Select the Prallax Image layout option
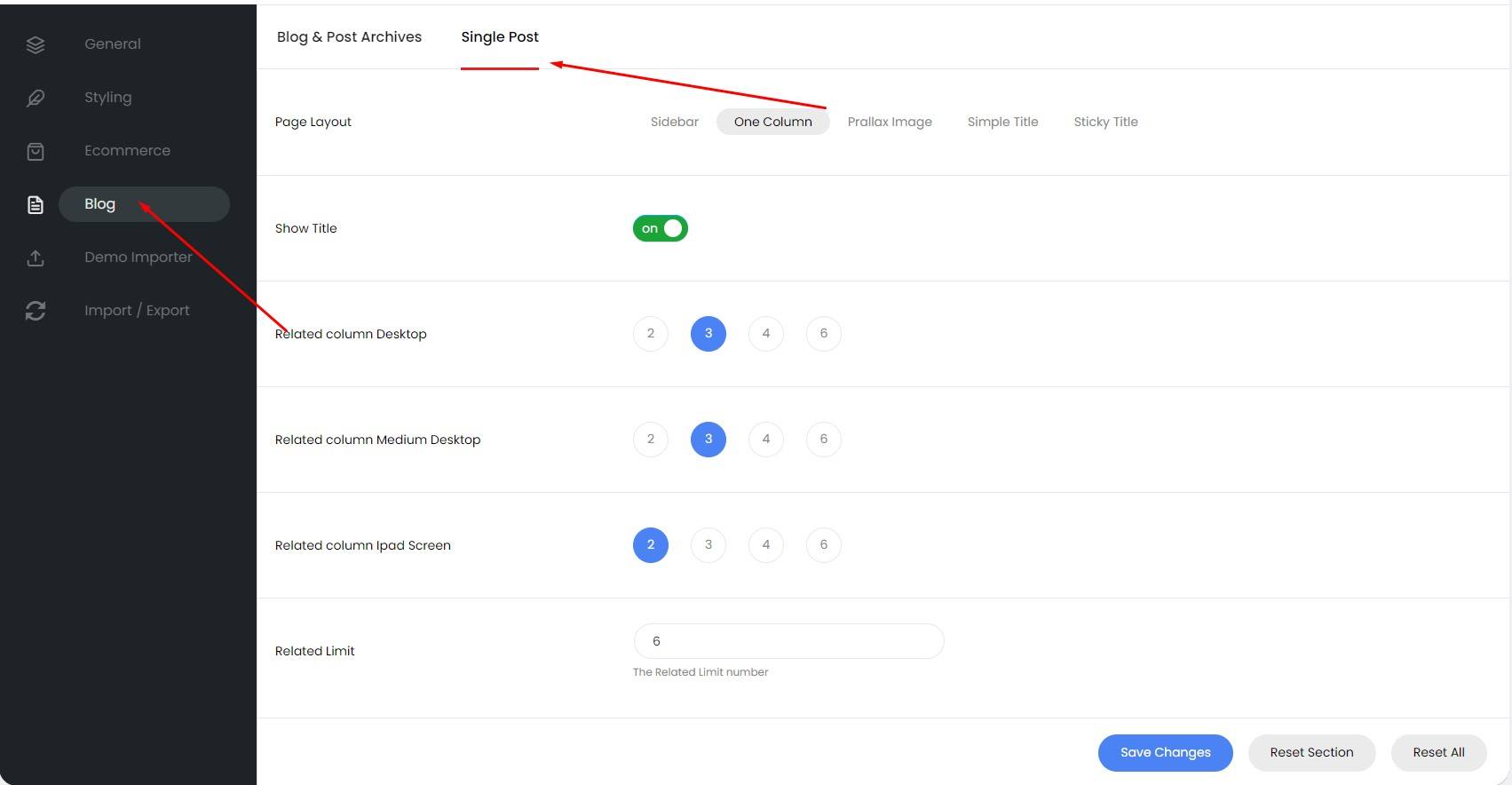 (x=889, y=122)
